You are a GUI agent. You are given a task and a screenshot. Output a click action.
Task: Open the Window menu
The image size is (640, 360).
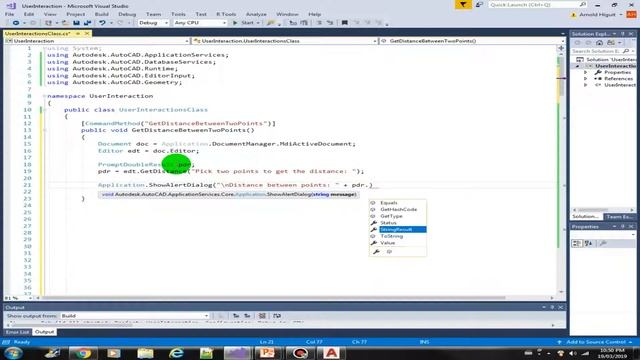287,14
